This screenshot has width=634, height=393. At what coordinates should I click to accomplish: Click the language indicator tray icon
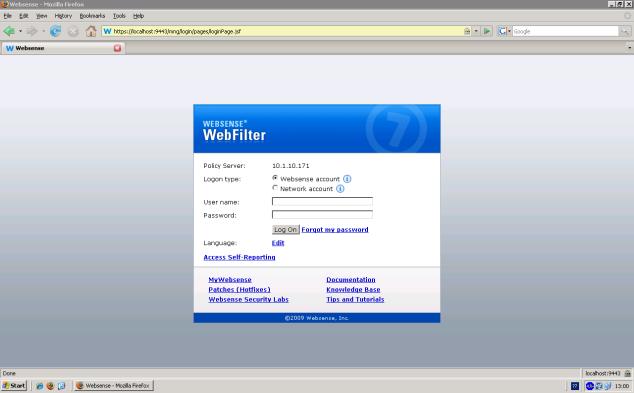[575, 386]
